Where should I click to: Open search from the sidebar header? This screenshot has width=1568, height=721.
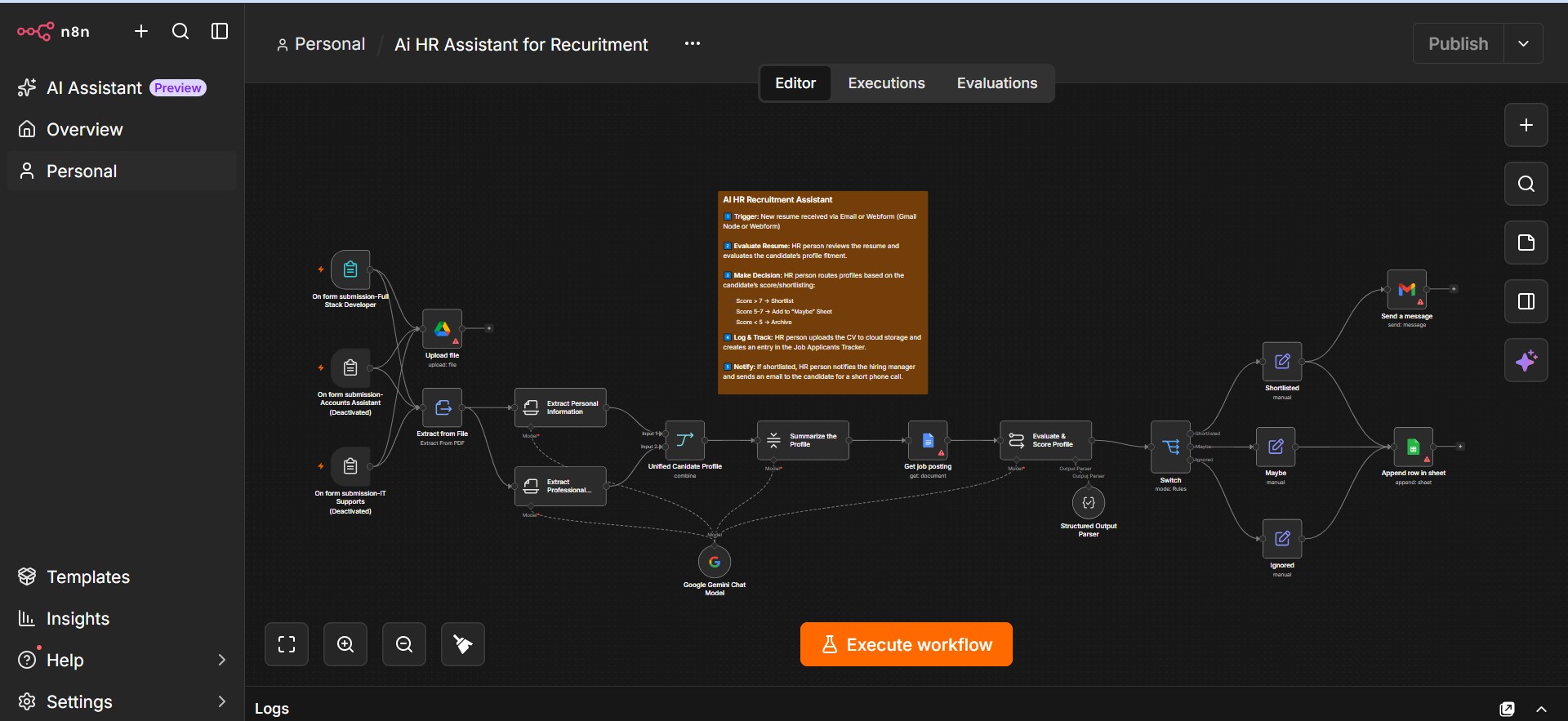click(180, 31)
